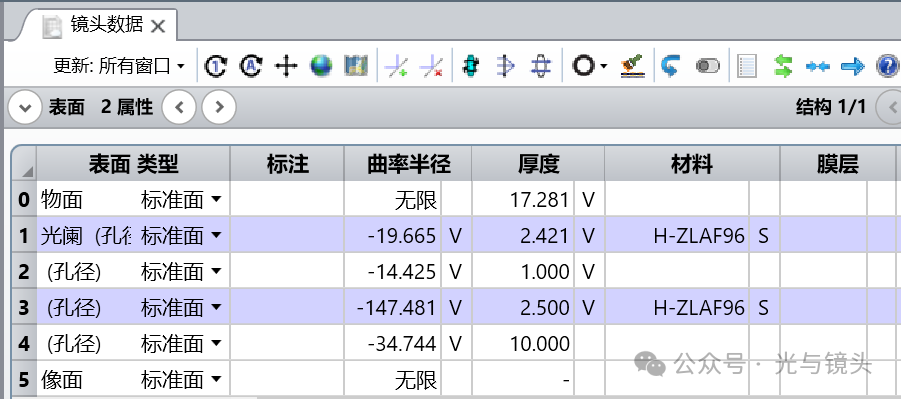Screen dimensions: 901x399
Task: Click the V solve beside radius -34.744
Action: point(455,344)
